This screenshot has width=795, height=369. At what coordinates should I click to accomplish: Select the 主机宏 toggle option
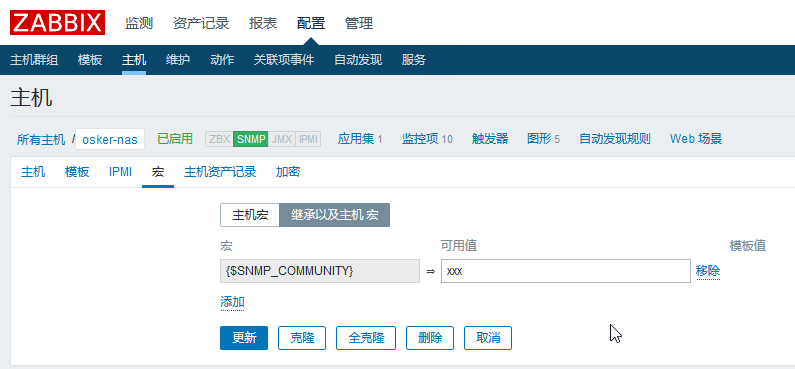coord(250,215)
